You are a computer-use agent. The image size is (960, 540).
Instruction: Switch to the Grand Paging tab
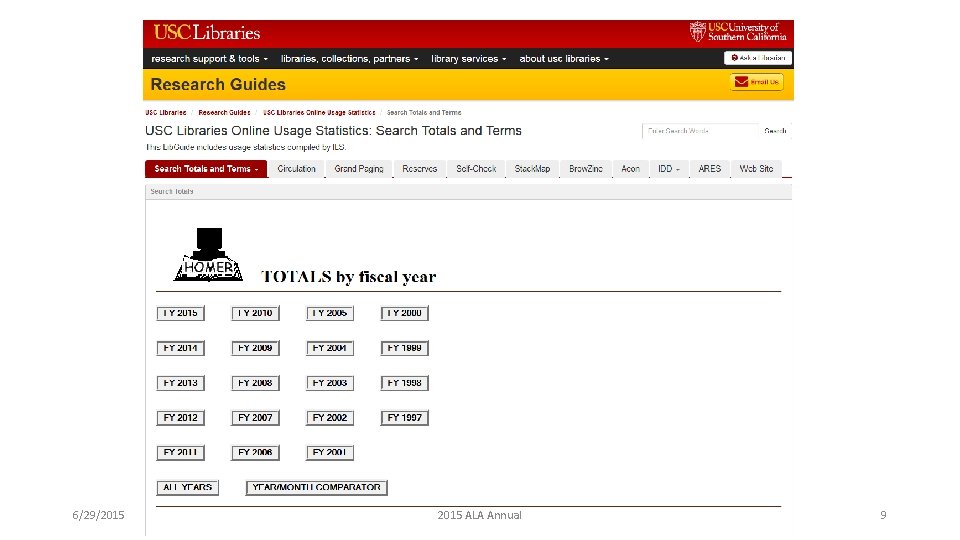click(359, 169)
